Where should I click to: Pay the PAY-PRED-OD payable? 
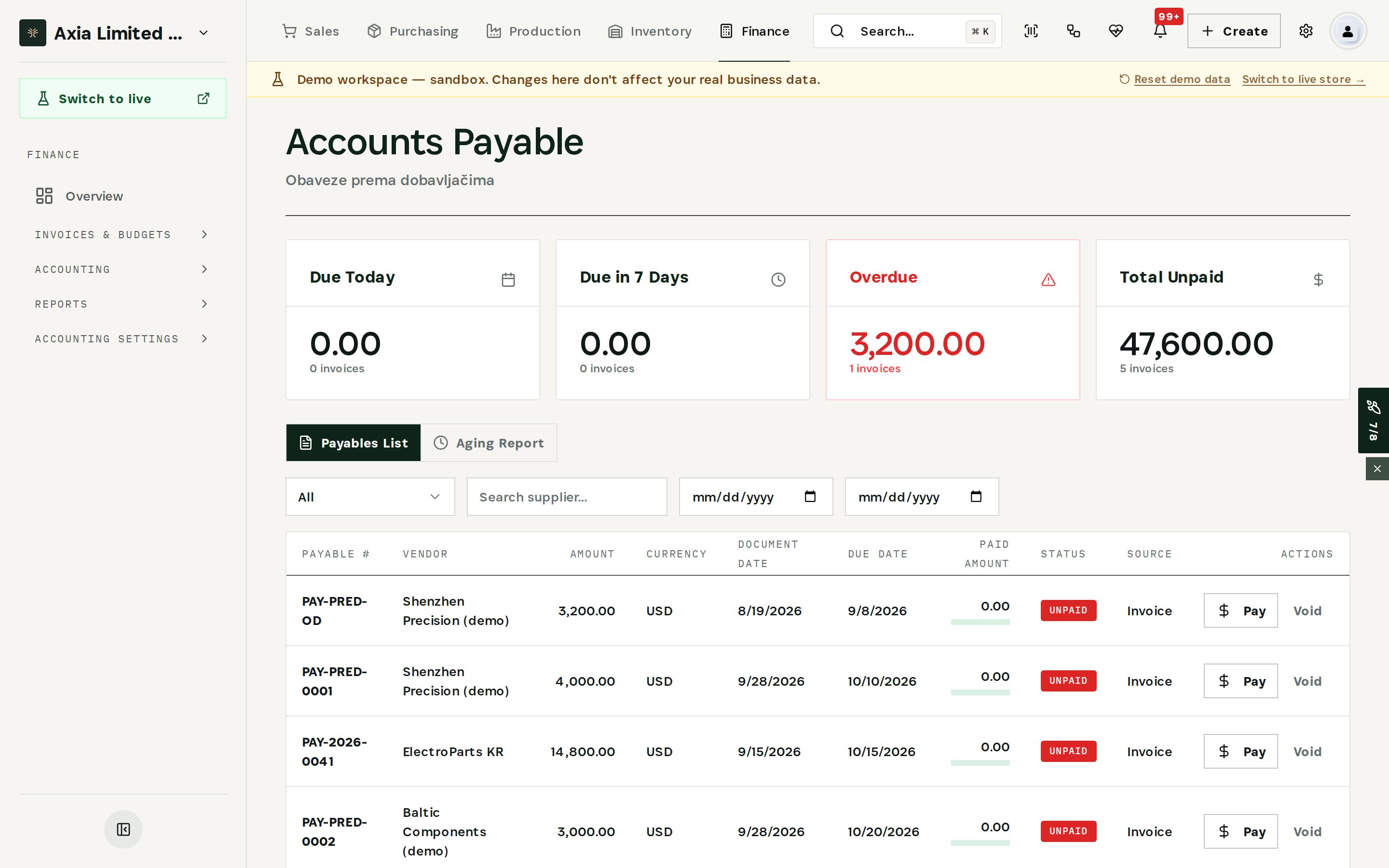[x=1240, y=610]
